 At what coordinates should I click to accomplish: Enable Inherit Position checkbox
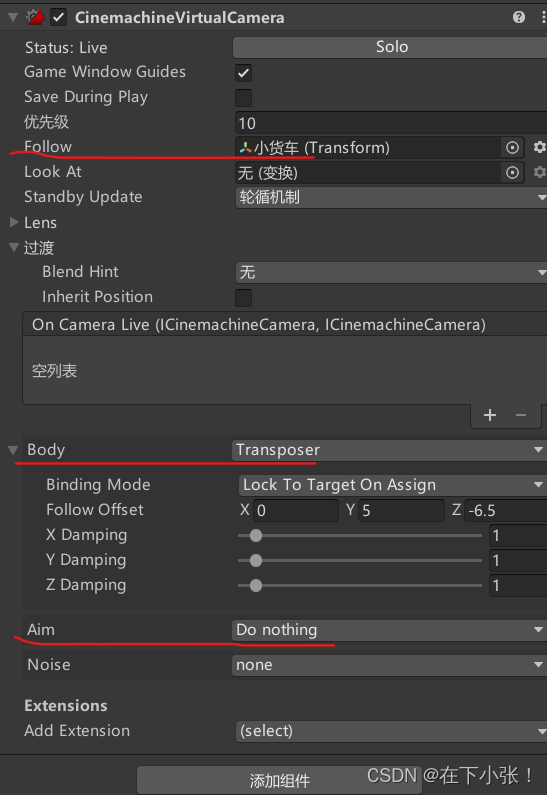coord(243,298)
